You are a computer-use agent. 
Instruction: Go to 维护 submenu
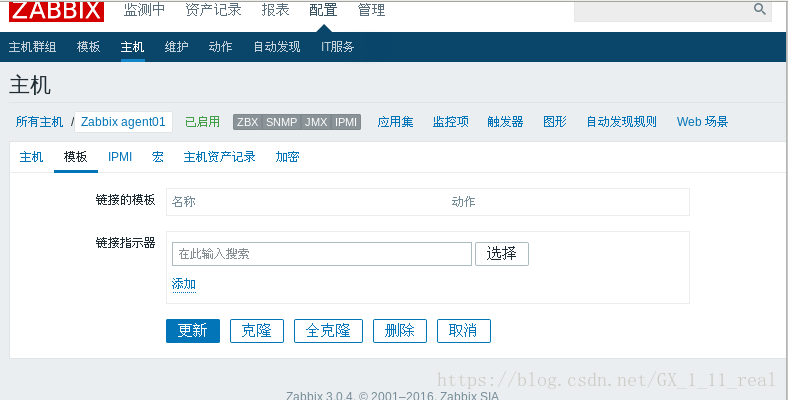click(x=176, y=47)
